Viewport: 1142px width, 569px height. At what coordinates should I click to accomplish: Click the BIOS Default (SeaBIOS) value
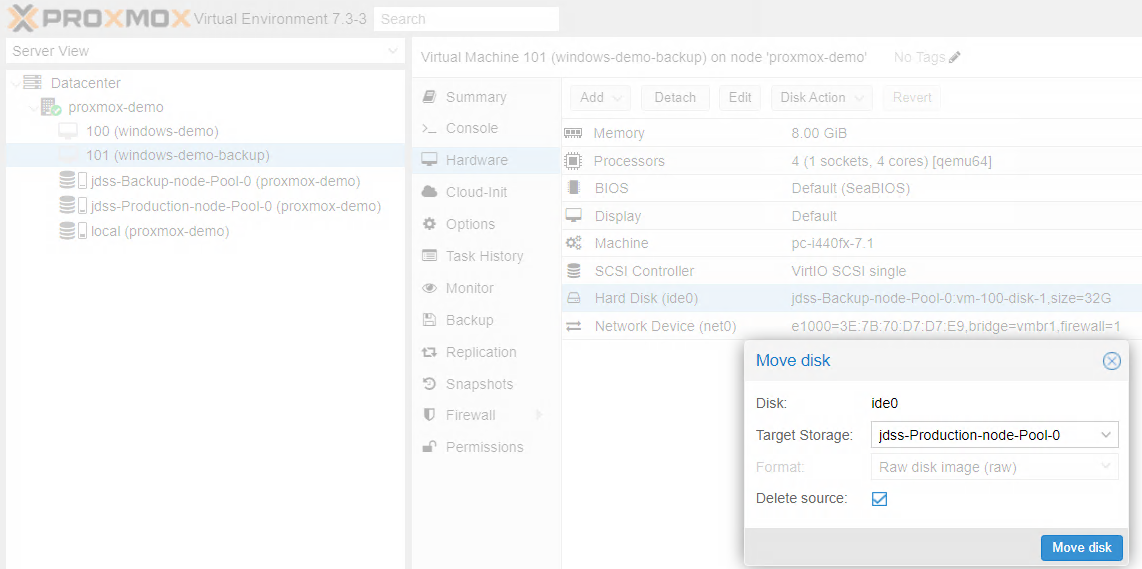pos(850,188)
